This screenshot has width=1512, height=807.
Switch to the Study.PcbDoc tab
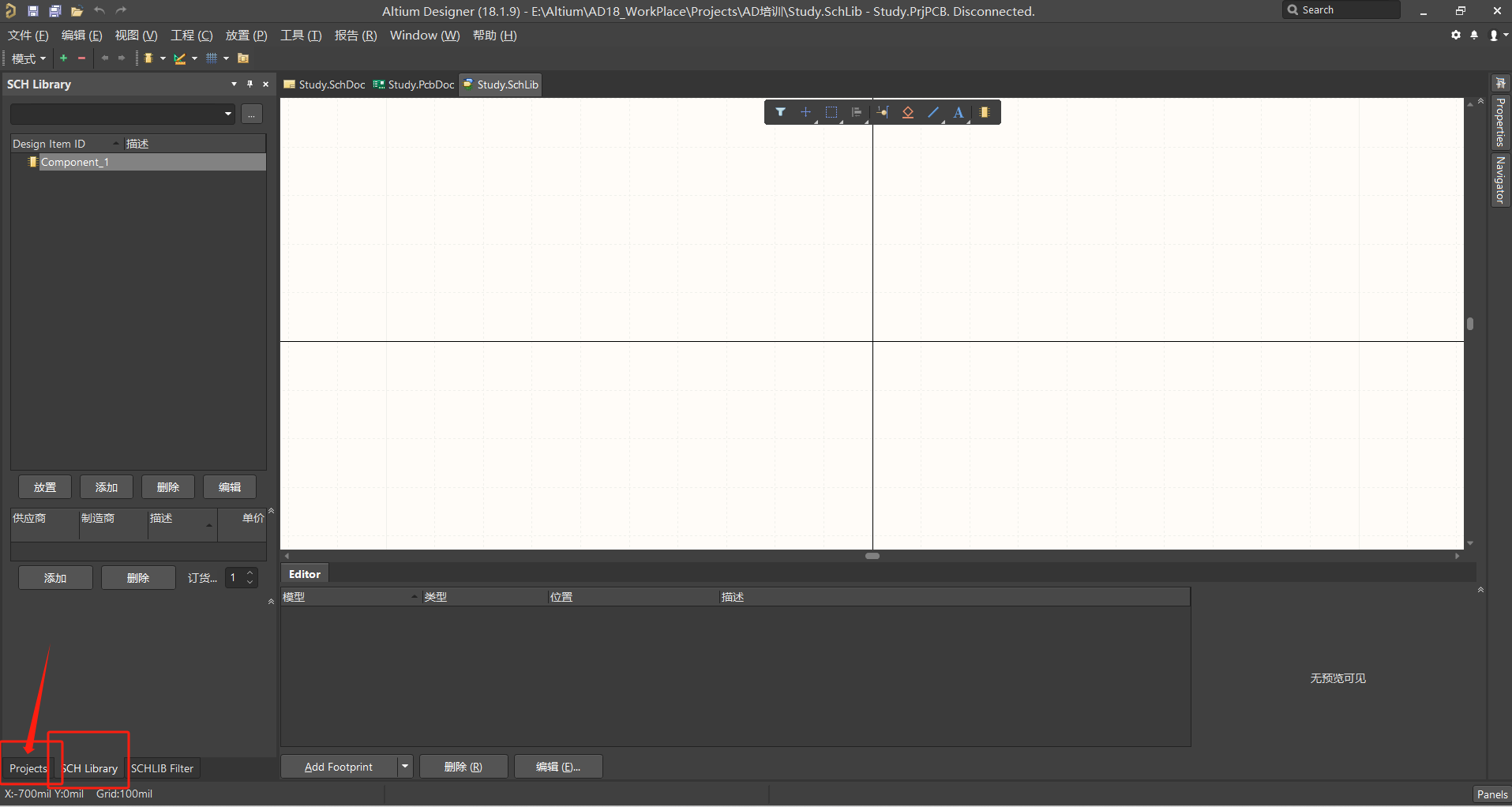[x=415, y=84]
